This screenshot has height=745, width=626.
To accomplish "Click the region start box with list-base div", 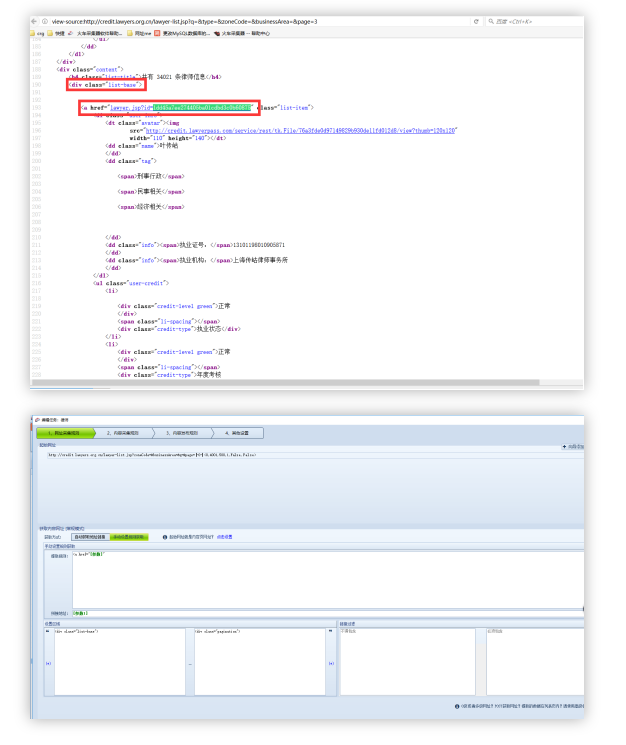I will tap(118, 662).
